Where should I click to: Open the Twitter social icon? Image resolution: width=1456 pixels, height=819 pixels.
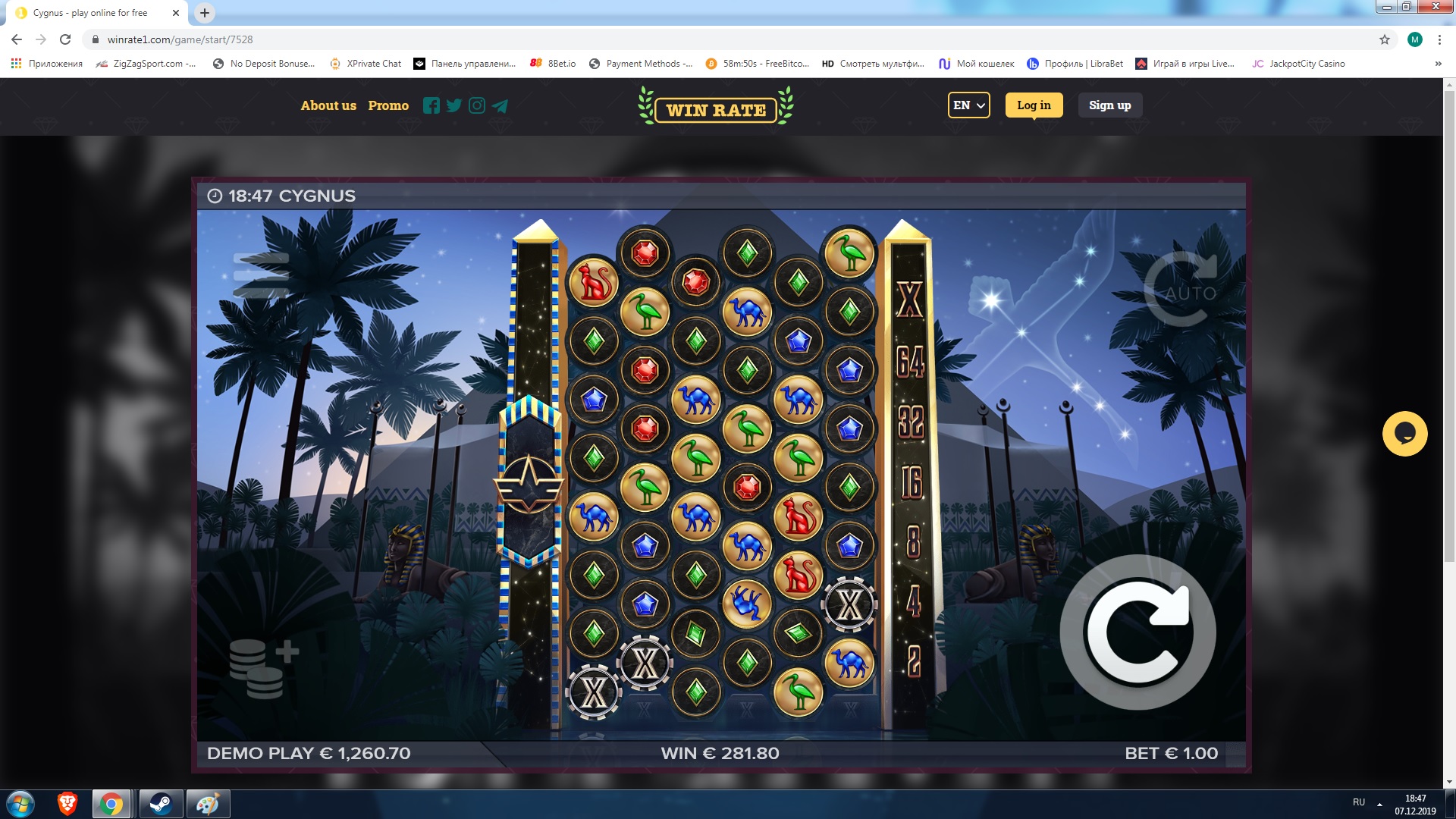pos(453,106)
